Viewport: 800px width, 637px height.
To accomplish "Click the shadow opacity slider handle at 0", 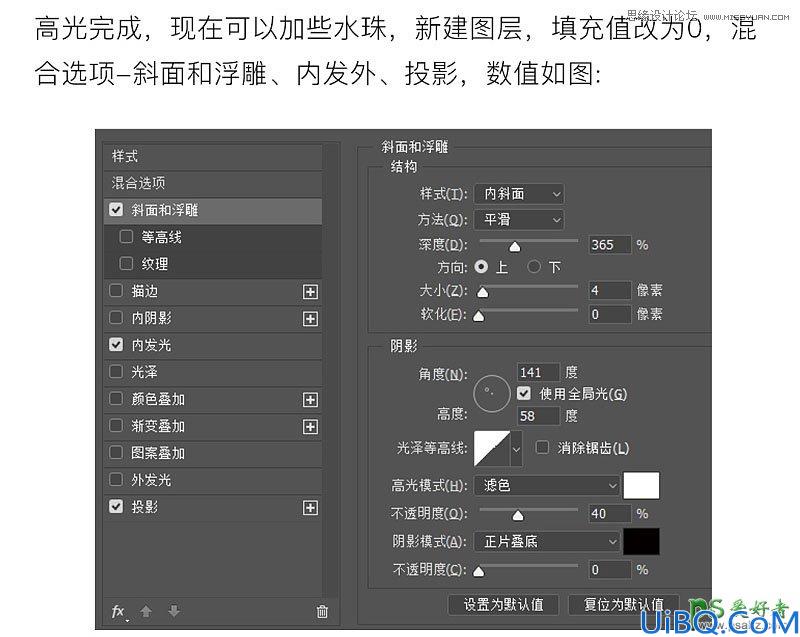I will (x=479, y=571).
